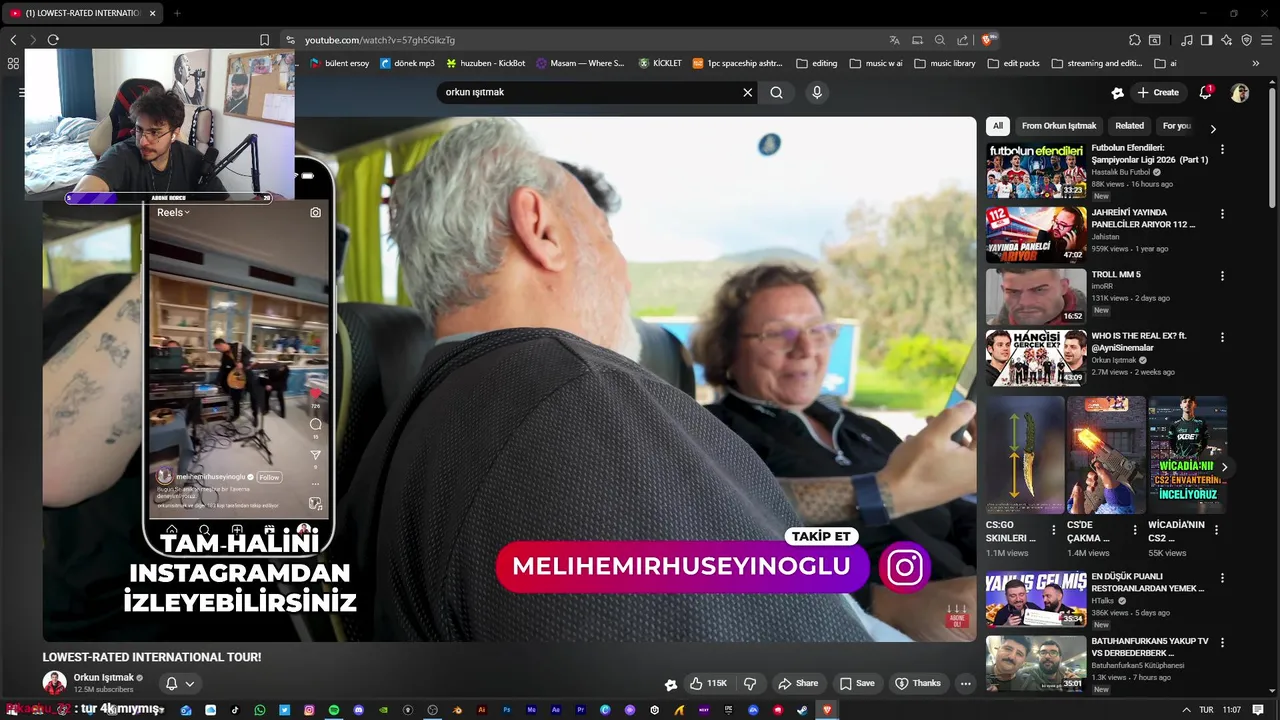Open options for Futbolun Efendileri video
Screen dimensions: 1280x720
click(1222, 150)
